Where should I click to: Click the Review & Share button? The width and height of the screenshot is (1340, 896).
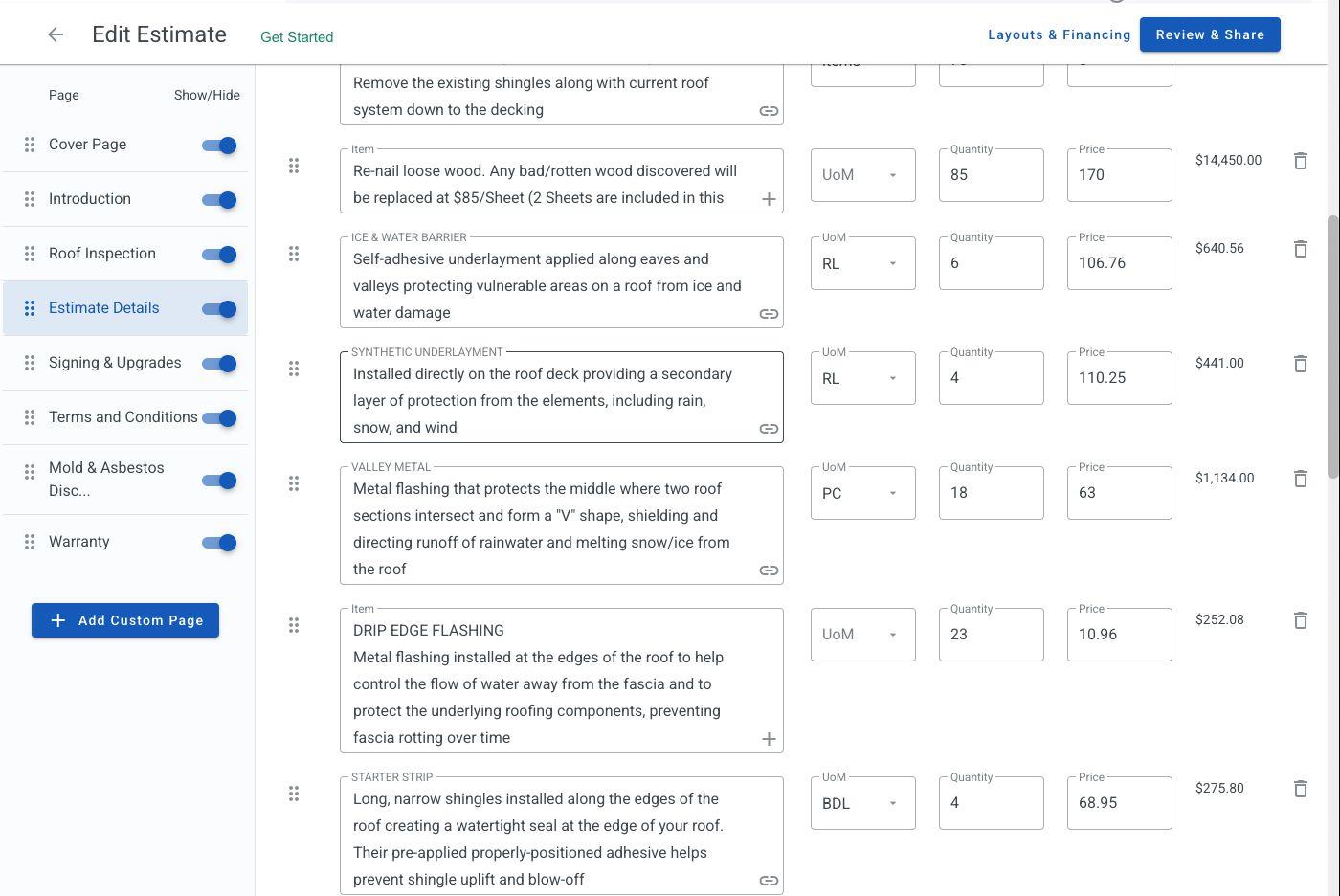point(1210,35)
